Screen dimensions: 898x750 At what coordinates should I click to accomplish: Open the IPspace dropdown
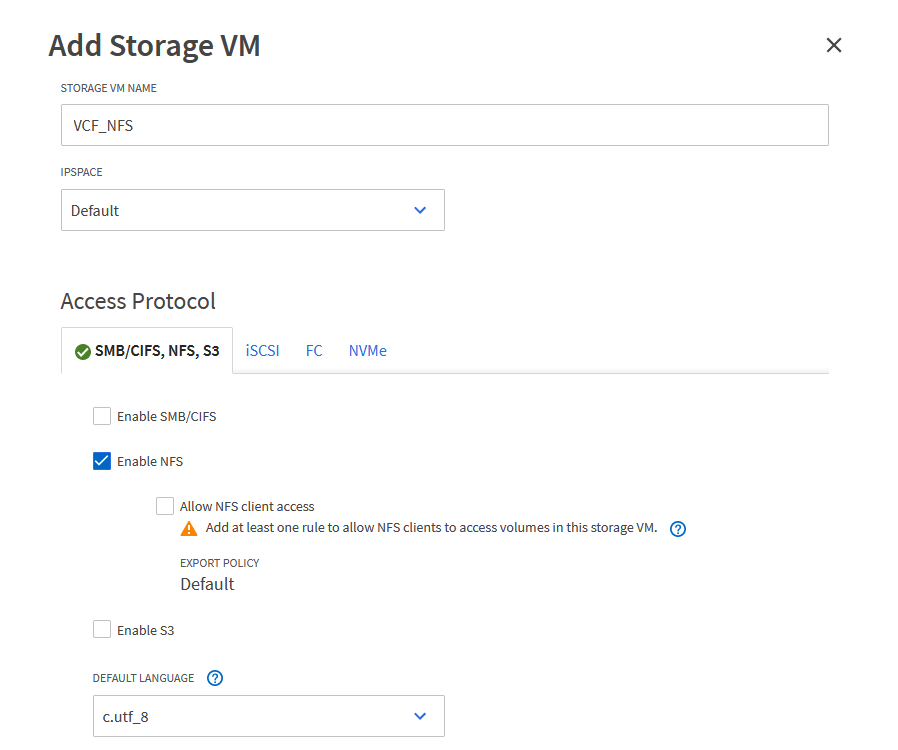[x=252, y=210]
